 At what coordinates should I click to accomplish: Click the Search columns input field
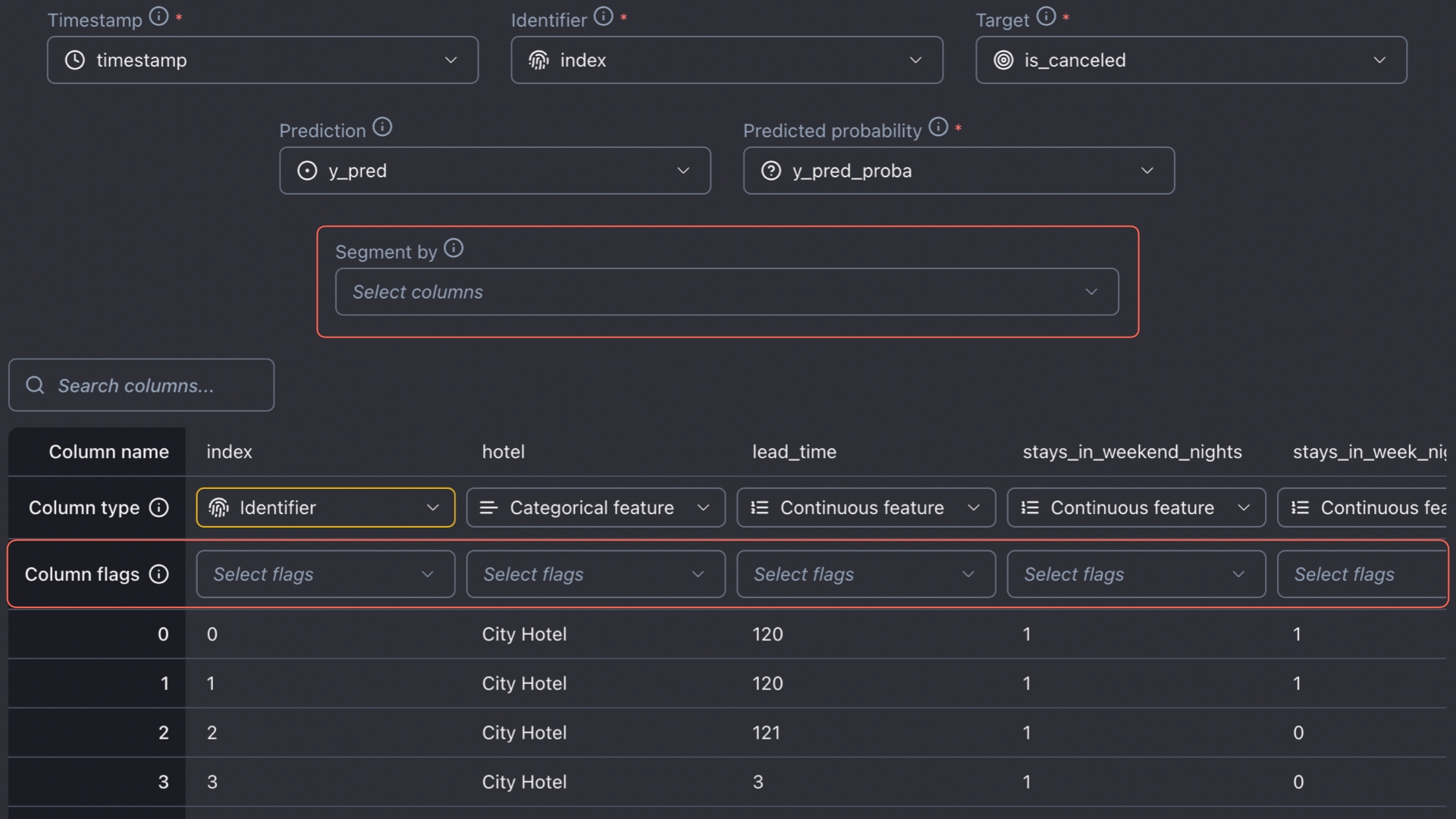pos(152,385)
